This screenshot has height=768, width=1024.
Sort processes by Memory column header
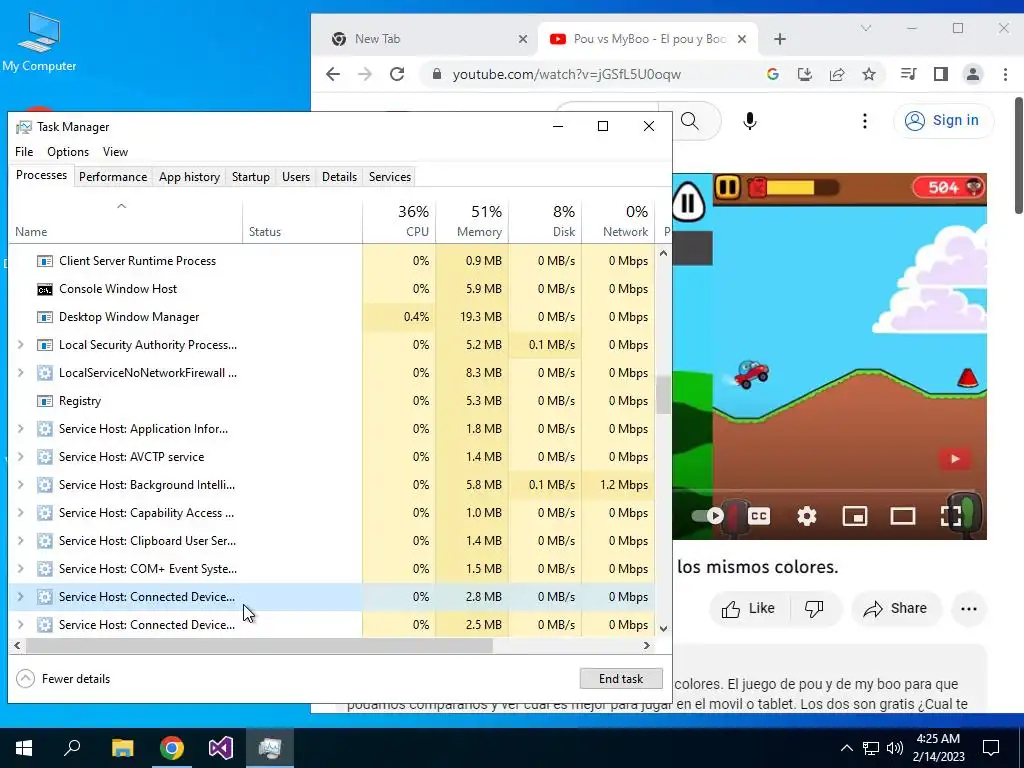(x=472, y=221)
